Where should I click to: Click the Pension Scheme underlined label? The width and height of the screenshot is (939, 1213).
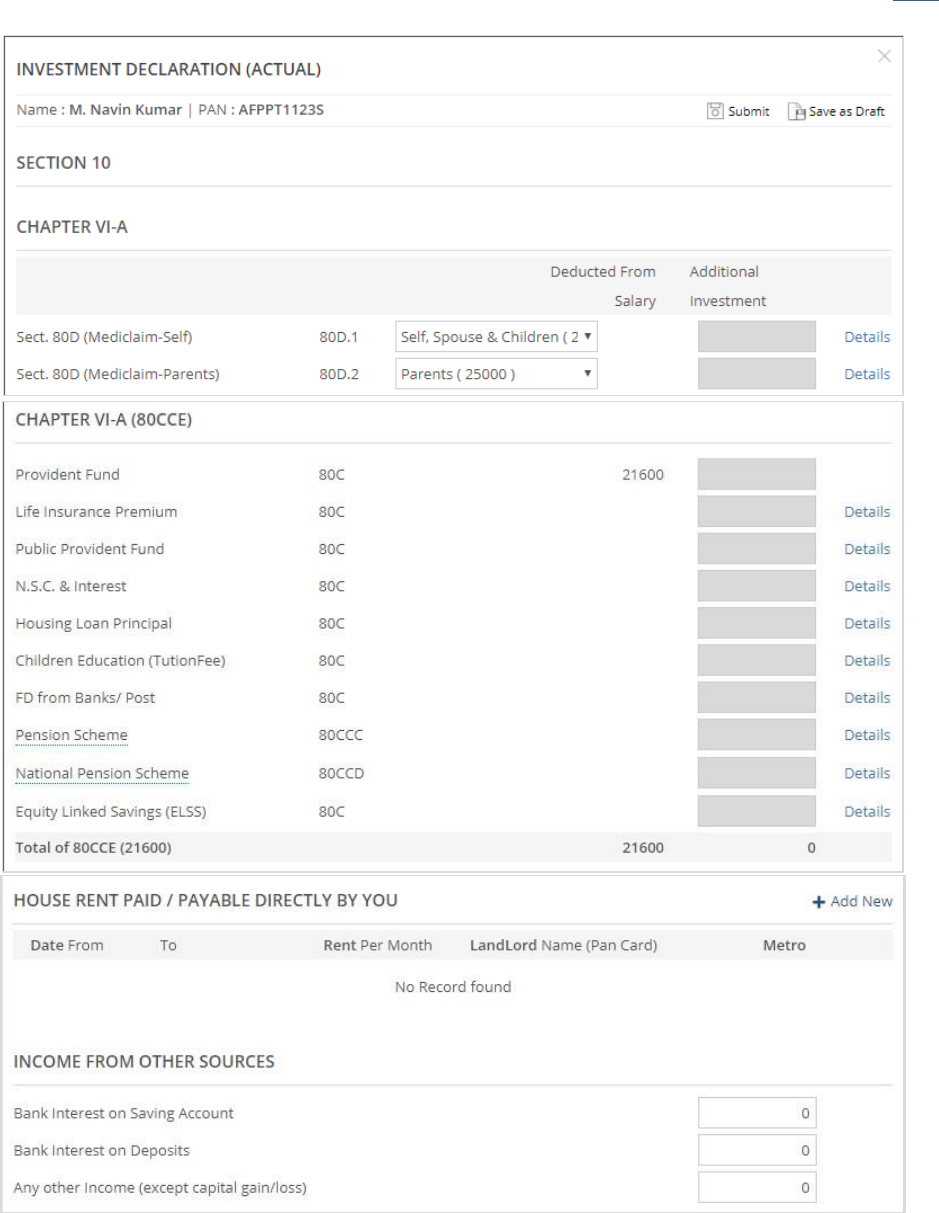(x=71, y=736)
